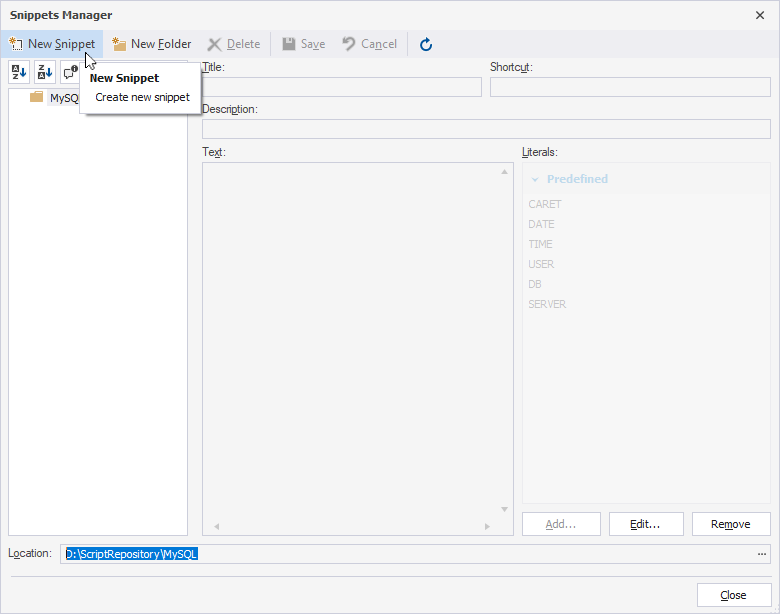The height and width of the screenshot is (614, 780).
Task: Click the Add... literal button
Action: click(x=561, y=524)
